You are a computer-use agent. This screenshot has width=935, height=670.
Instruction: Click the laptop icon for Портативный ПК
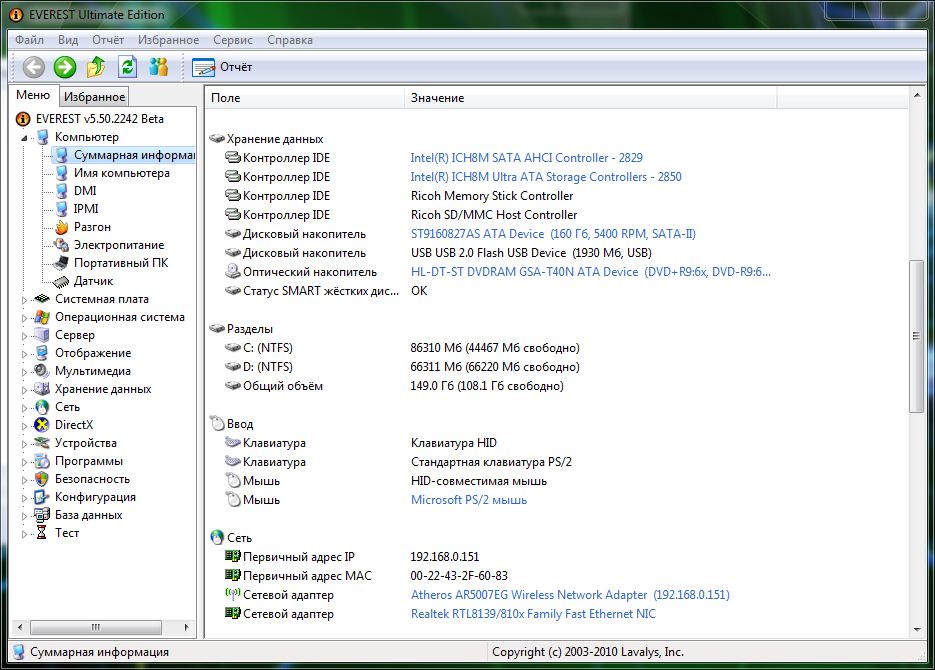(61, 263)
